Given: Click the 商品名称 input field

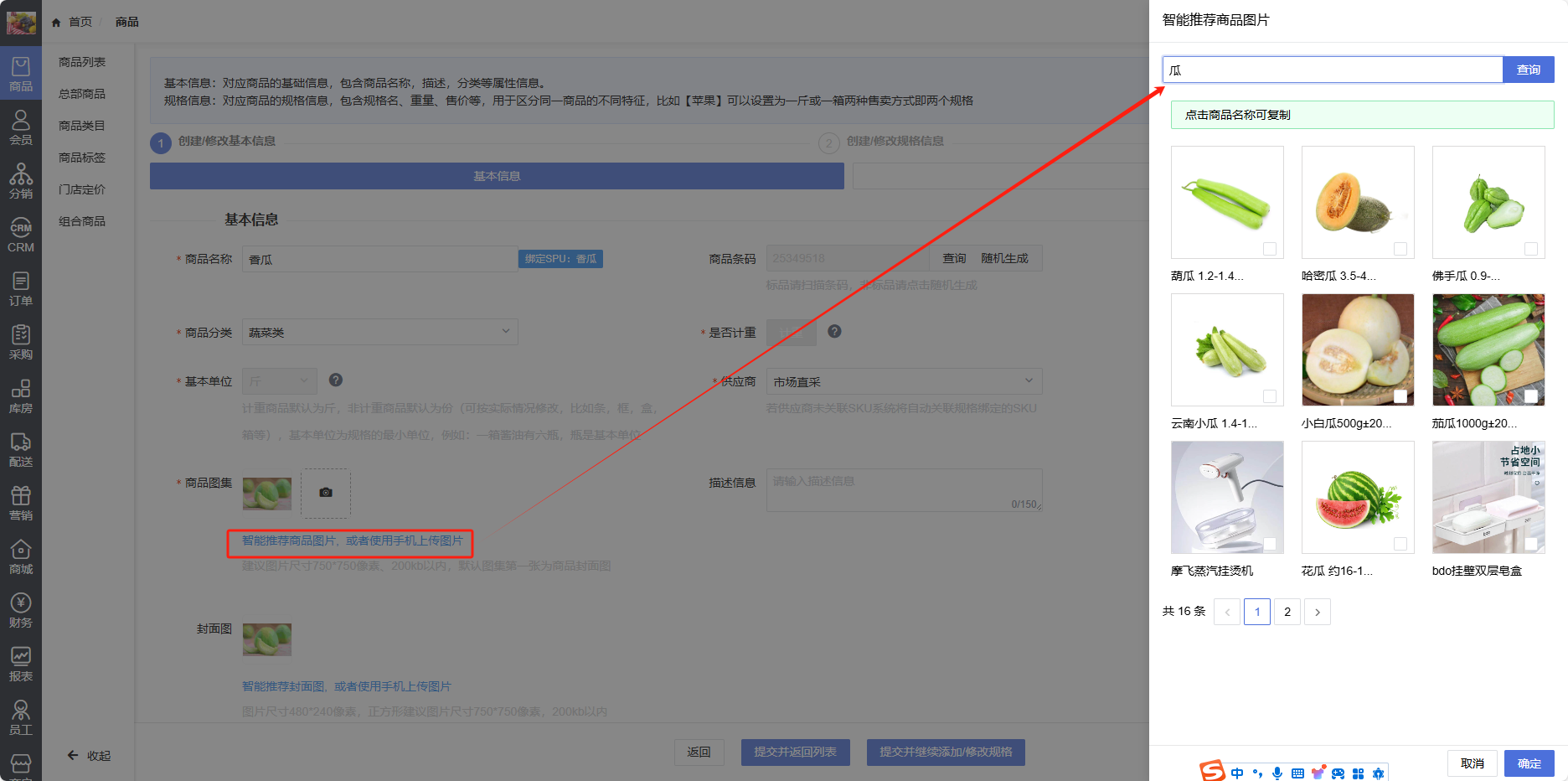Looking at the screenshot, I should click(x=380, y=259).
